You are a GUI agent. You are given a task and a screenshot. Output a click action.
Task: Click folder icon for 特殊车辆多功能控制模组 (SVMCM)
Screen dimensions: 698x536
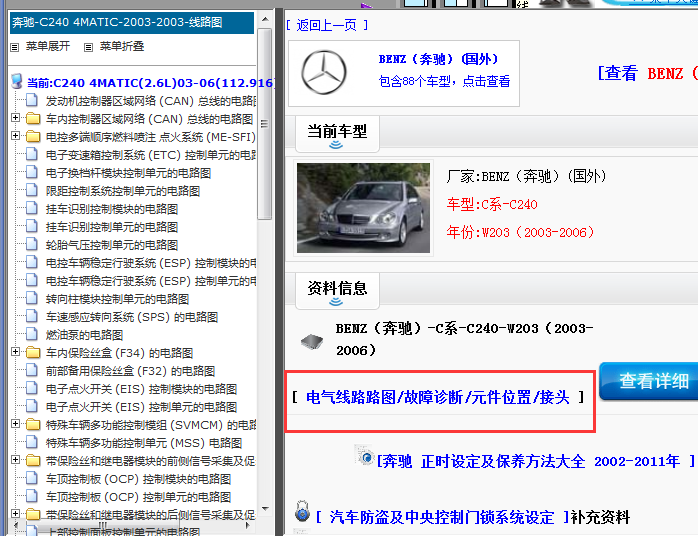(33, 424)
